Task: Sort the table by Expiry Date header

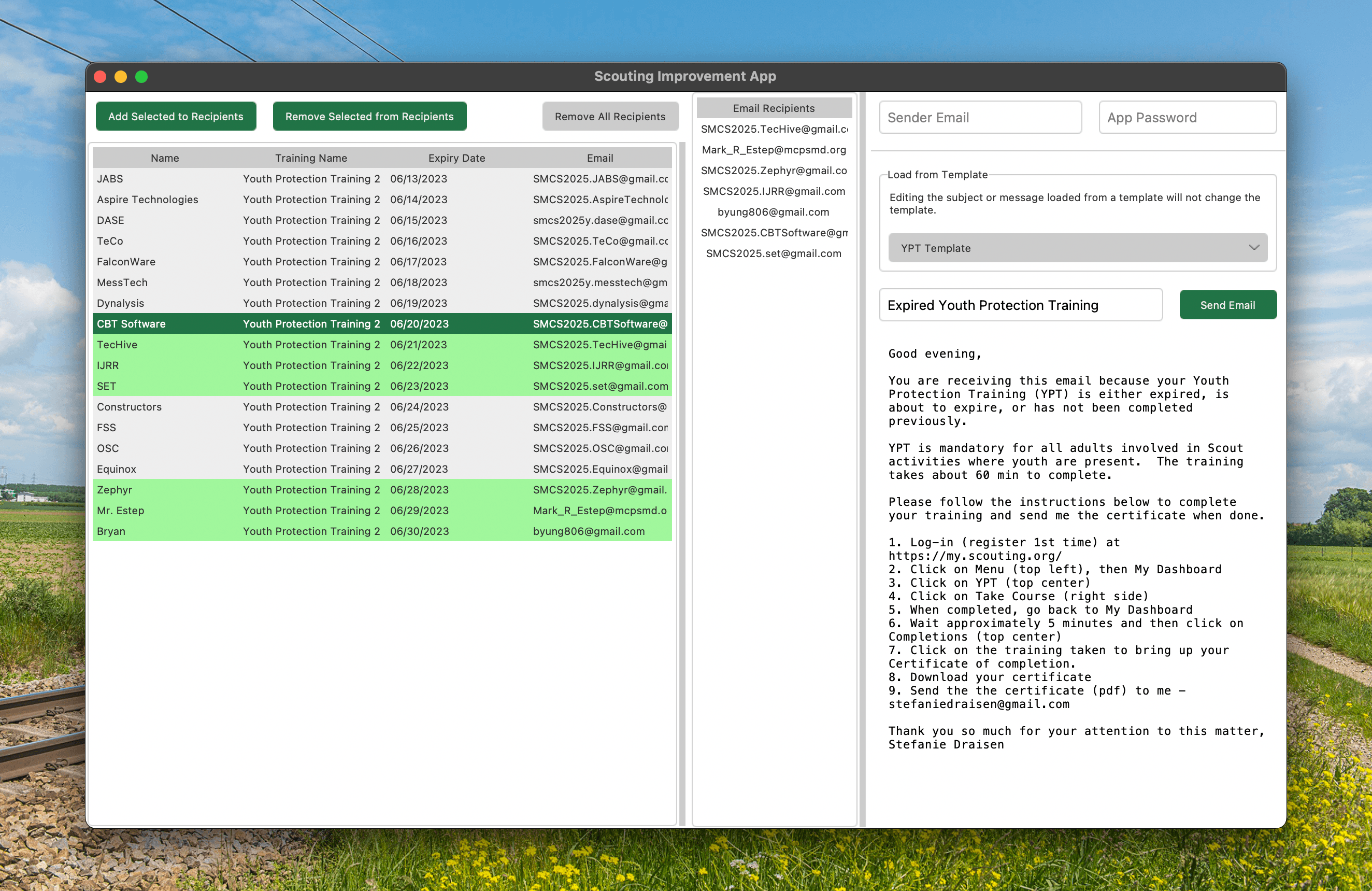Action: click(x=456, y=158)
